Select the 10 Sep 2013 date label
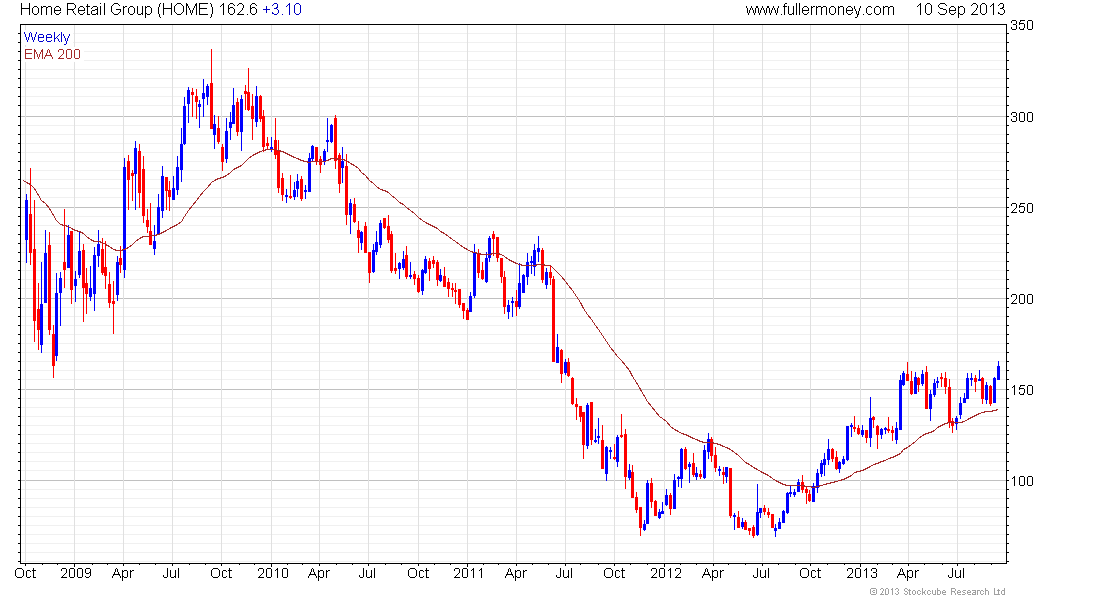 point(960,10)
